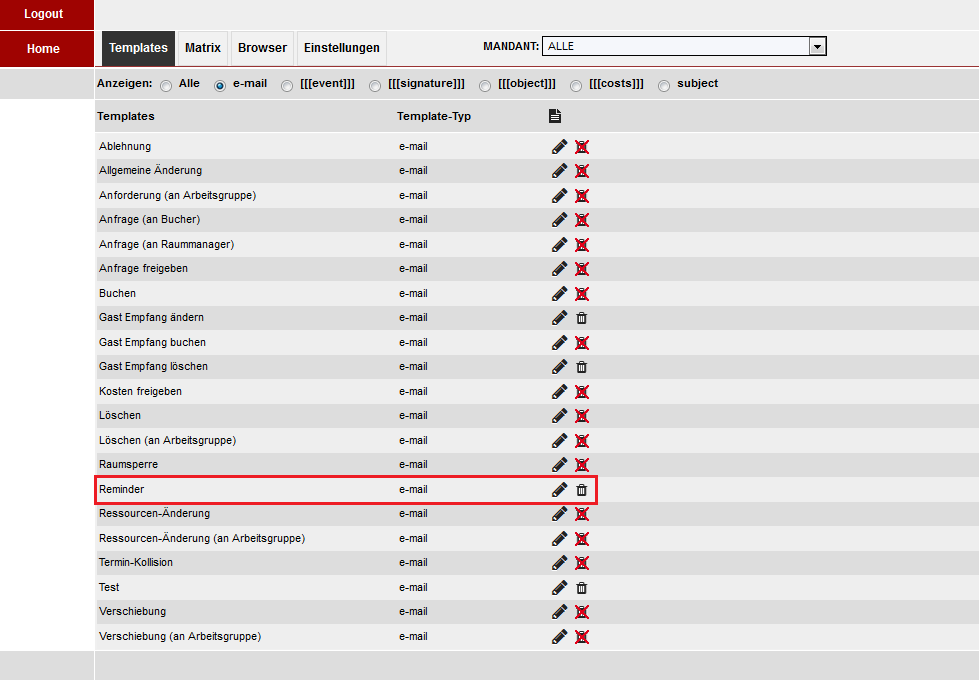Go to the Einstellungen tab
The width and height of the screenshot is (979, 680).
(342, 48)
